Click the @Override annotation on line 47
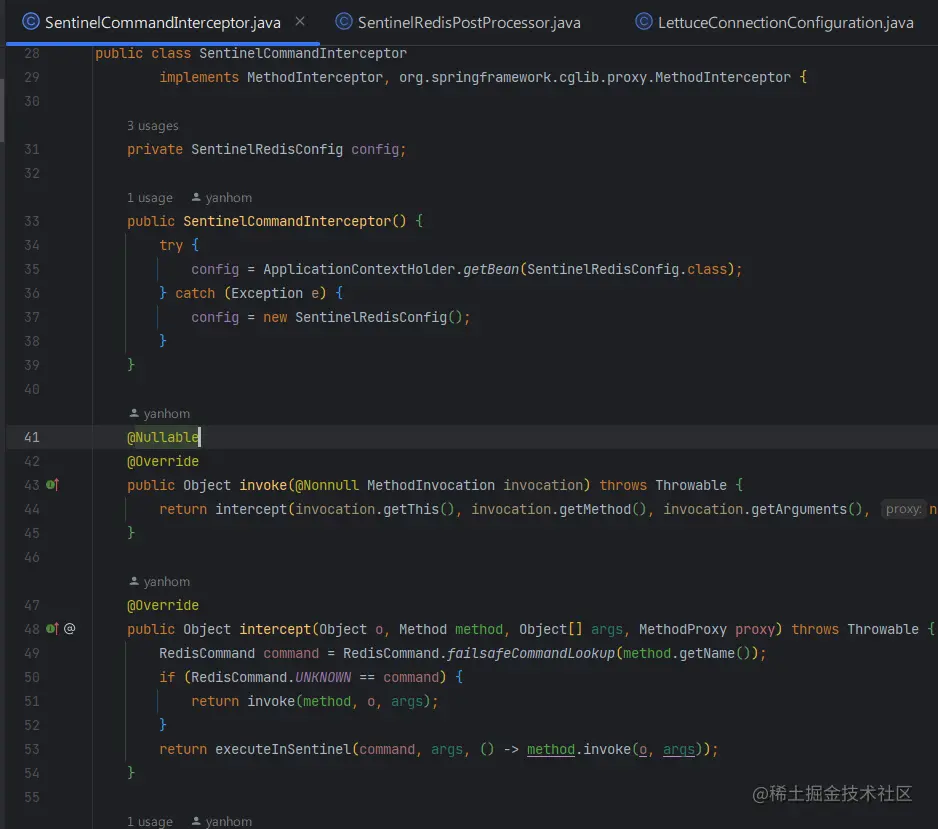 click(x=163, y=605)
